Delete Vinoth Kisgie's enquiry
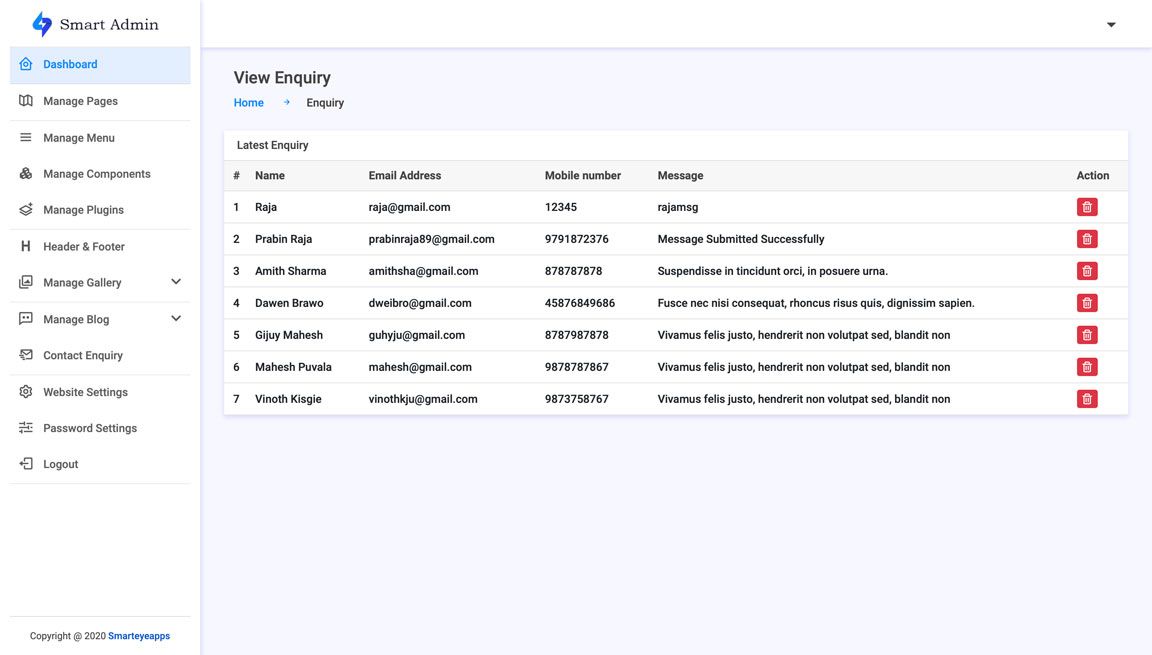Screen dimensions: 1152x655 pos(1087,399)
